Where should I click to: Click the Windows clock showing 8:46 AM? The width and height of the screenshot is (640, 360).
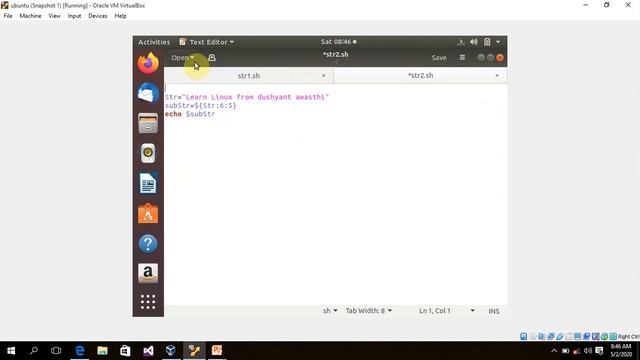(621, 351)
